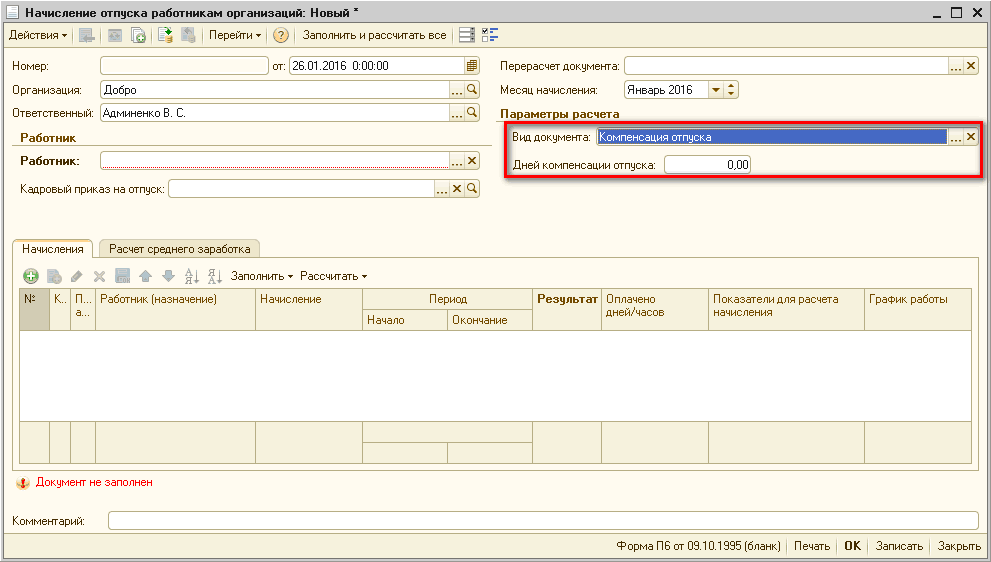Image resolution: width=991 pixels, height=562 pixels.
Task: Click Заполнить и рассчитать все button
Action: 374,35
